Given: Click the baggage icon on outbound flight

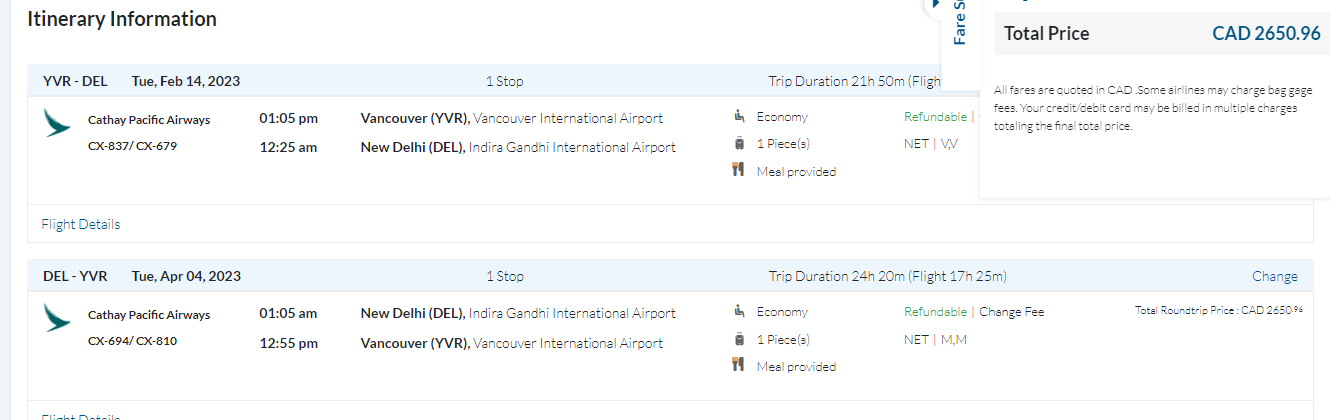Looking at the screenshot, I should [739, 144].
